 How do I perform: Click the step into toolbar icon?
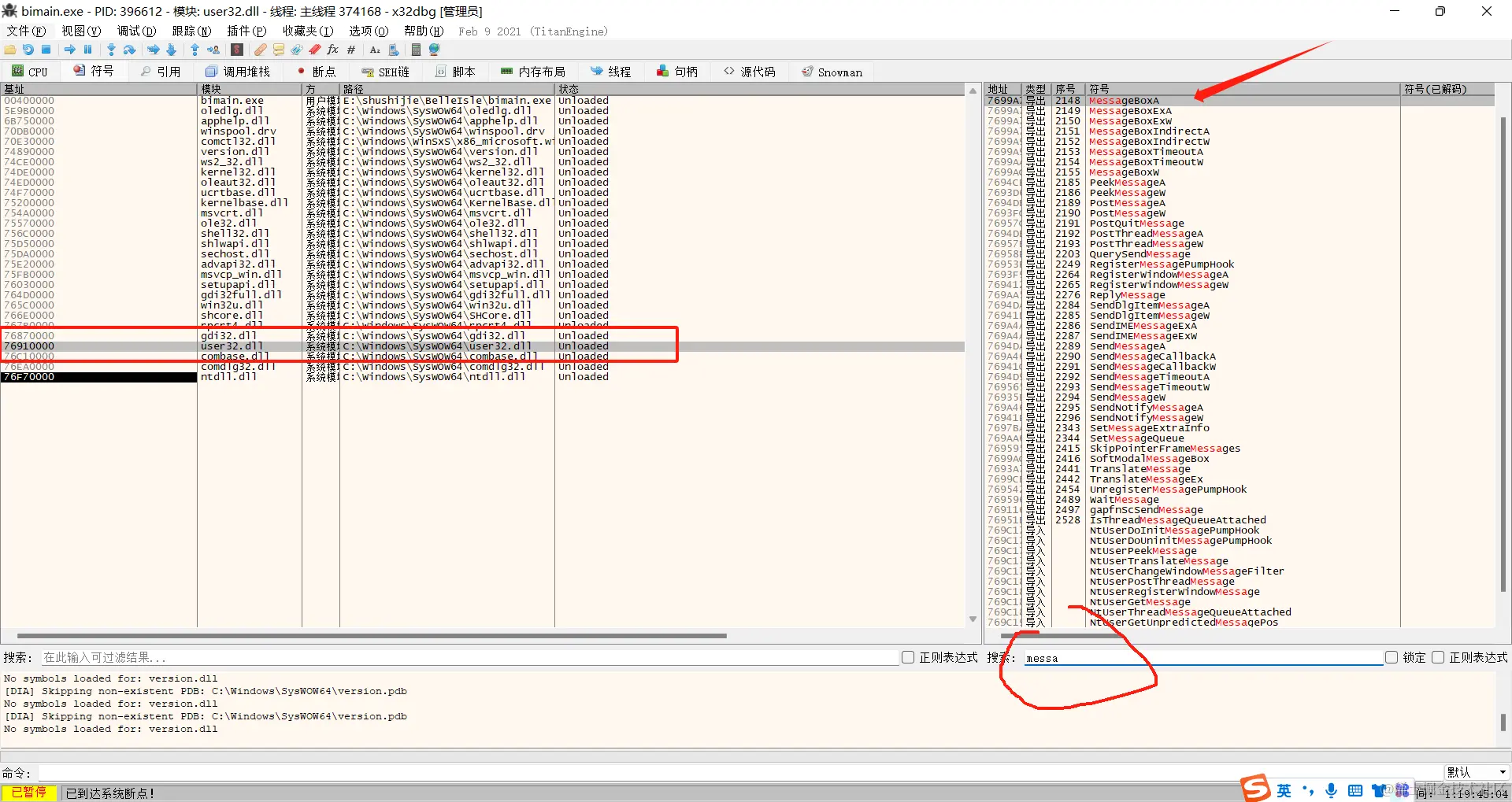111,50
